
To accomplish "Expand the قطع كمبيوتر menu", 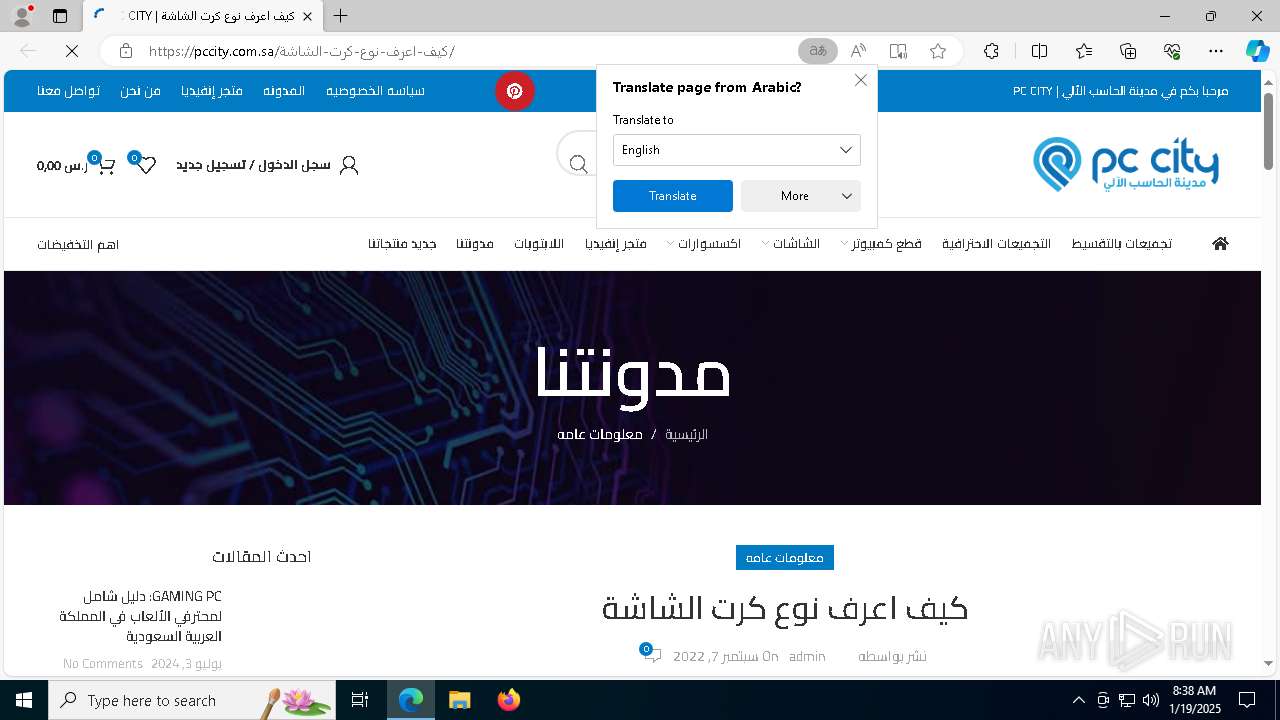I will point(881,244).
